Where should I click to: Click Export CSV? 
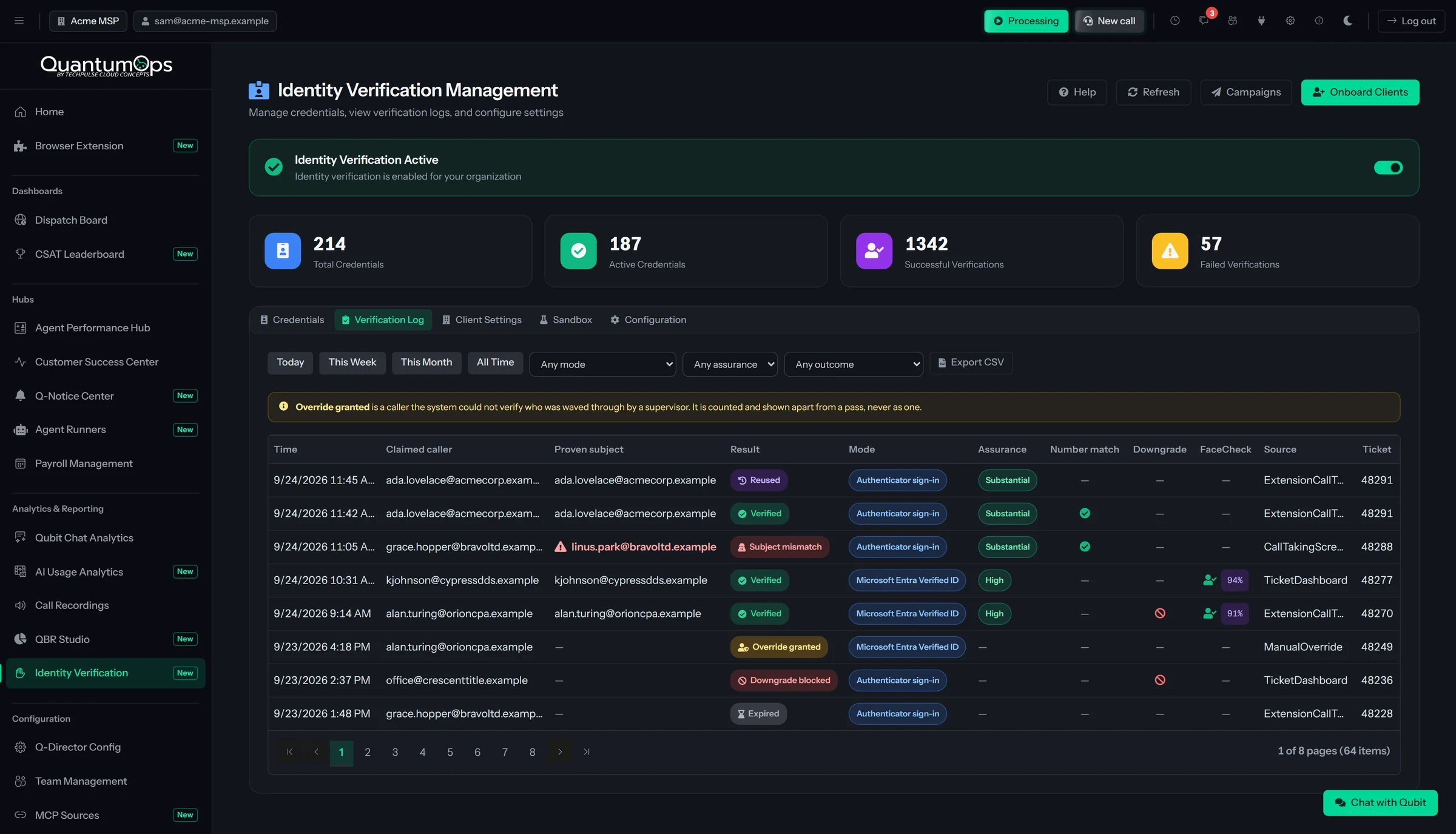click(971, 363)
